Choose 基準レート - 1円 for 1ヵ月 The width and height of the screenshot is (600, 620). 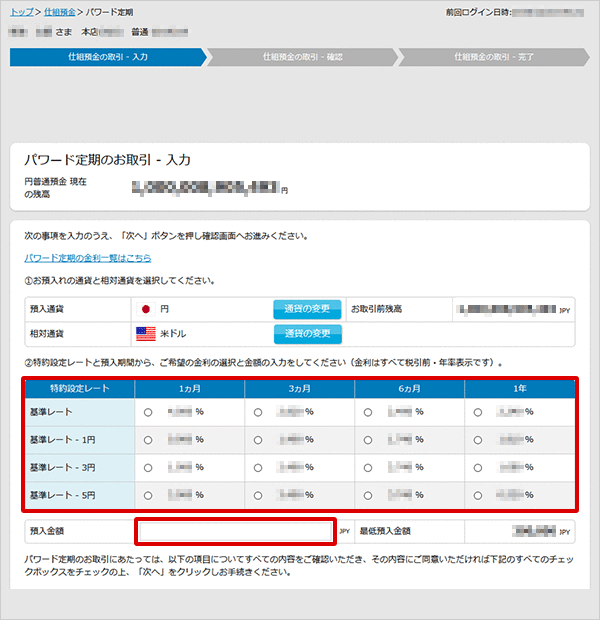(148, 439)
